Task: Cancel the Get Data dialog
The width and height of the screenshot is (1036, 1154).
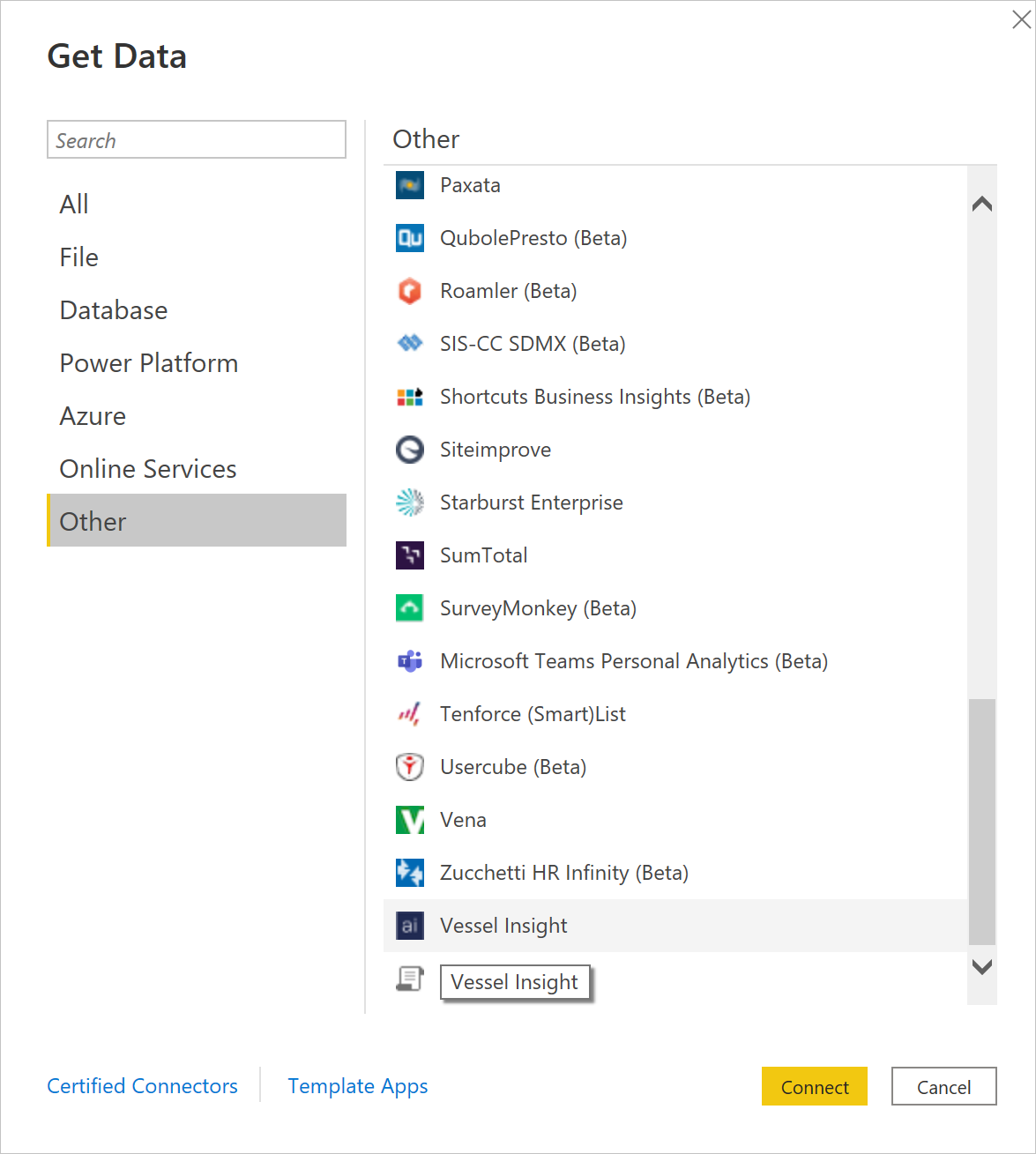Action: tap(943, 1087)
